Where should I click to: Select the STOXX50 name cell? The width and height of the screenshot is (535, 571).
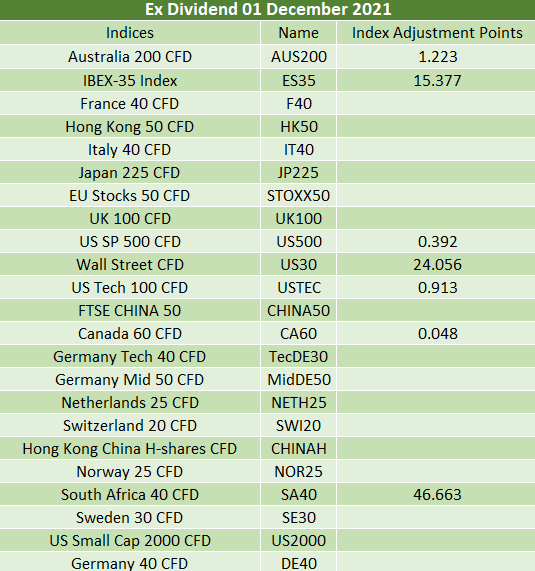(x=298, y=196)
